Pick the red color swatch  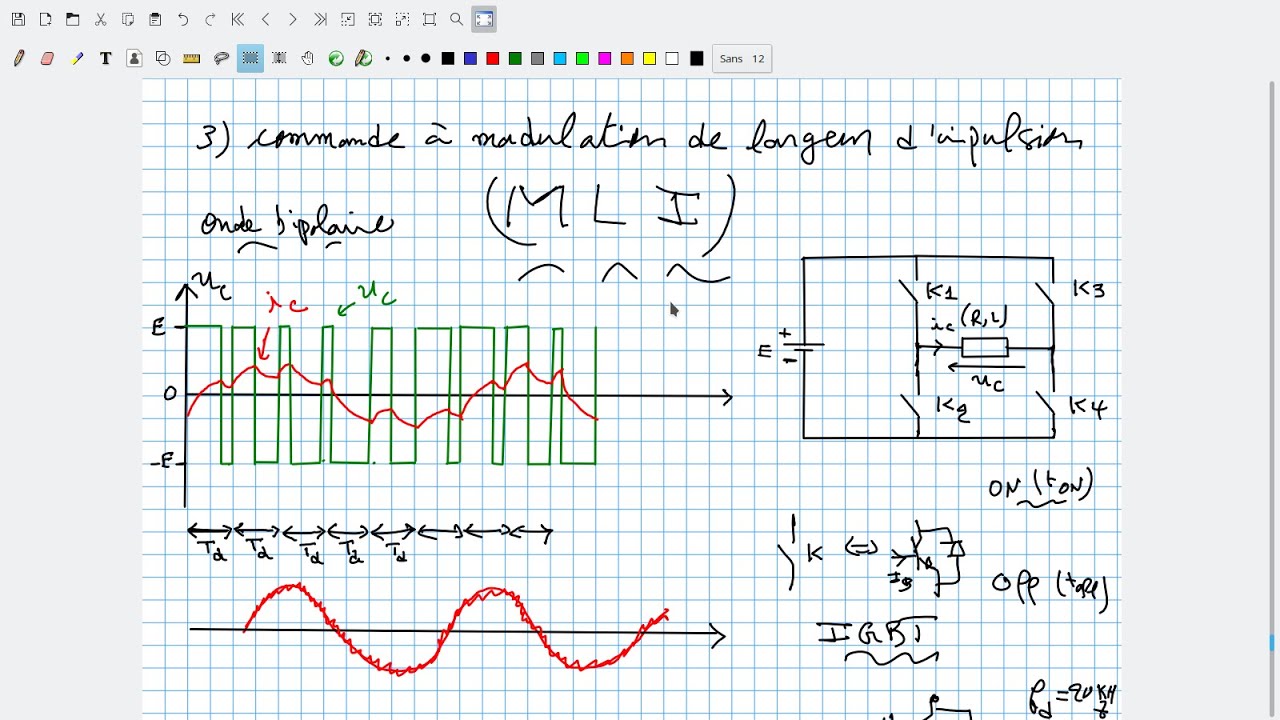[492, 59]
